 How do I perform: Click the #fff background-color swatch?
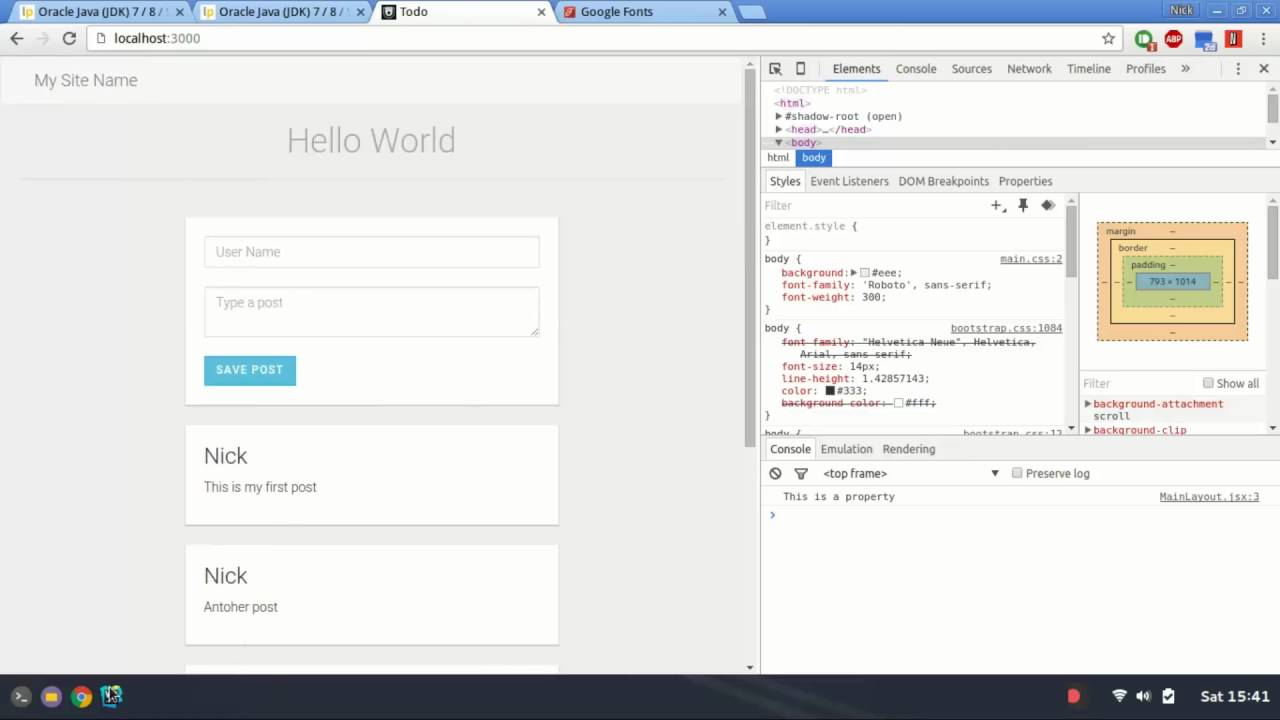click(898, 403)
